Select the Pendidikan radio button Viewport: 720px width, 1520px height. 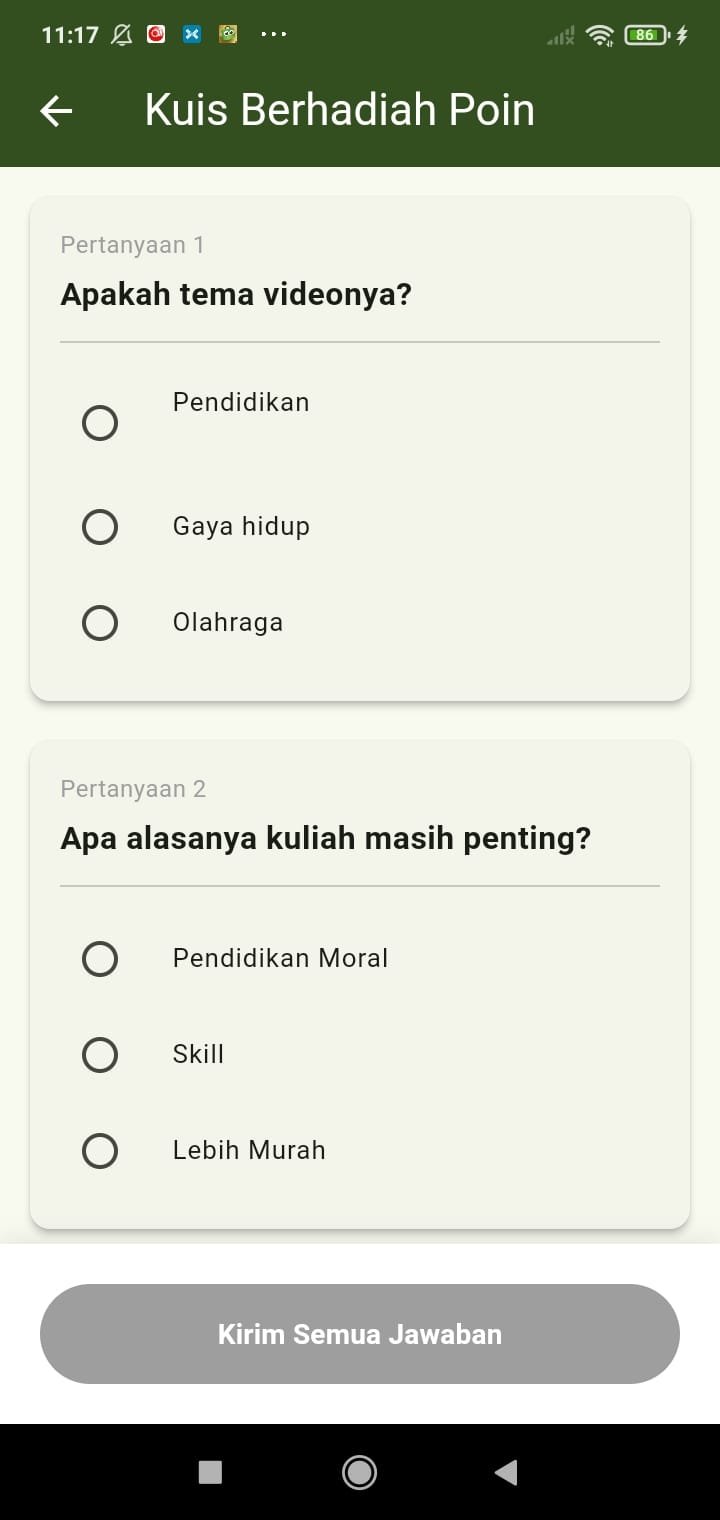point(100,423)
